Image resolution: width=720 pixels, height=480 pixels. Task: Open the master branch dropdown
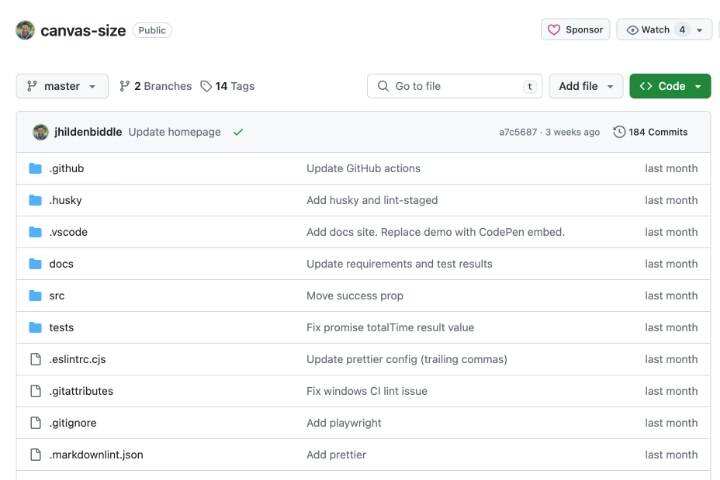point(62,86)
